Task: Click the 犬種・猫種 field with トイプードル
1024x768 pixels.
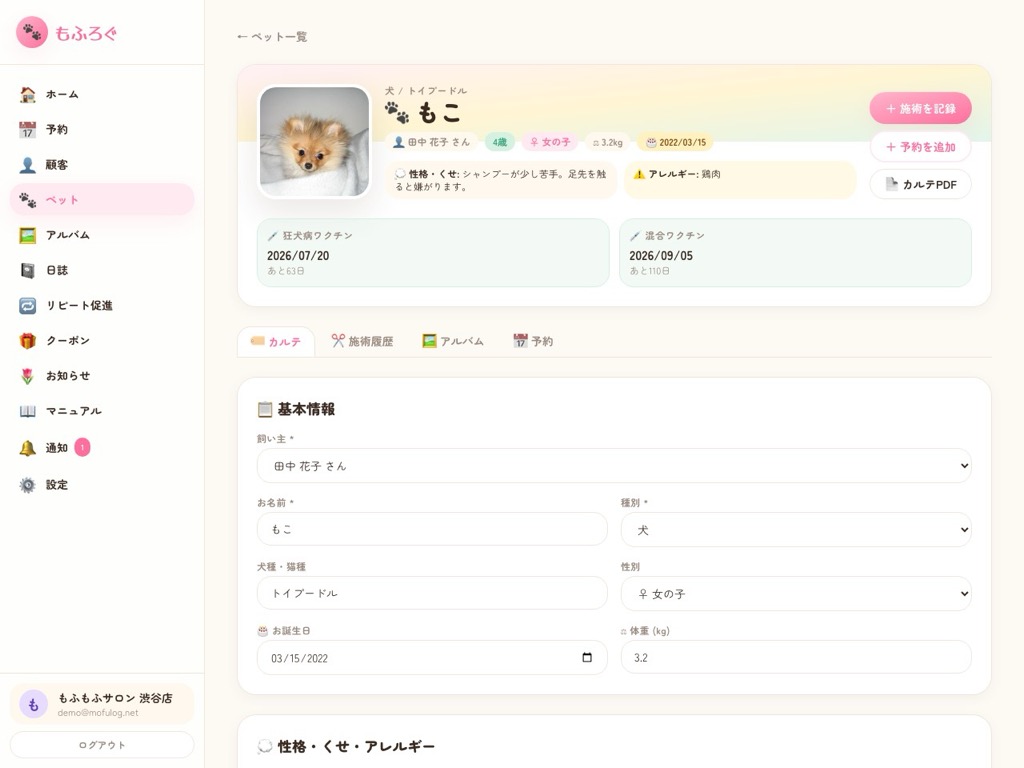Action: [x=432, y=594]
